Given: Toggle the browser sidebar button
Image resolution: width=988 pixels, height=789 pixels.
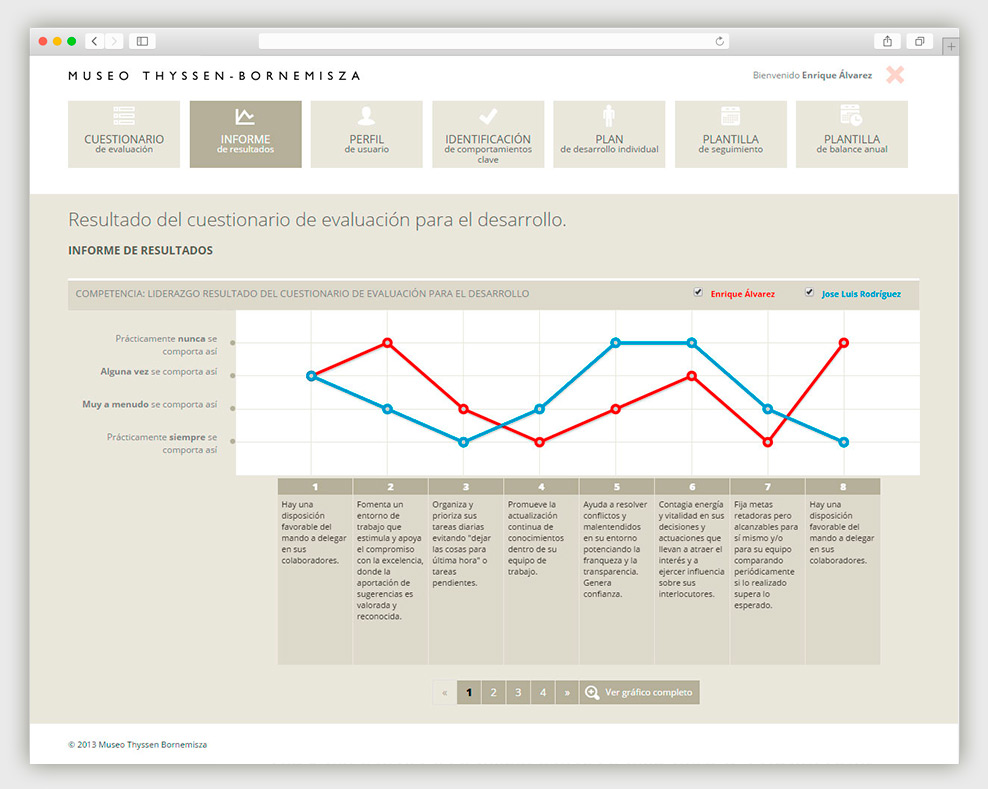Looking at the screenshot, I should coord(142,41).
